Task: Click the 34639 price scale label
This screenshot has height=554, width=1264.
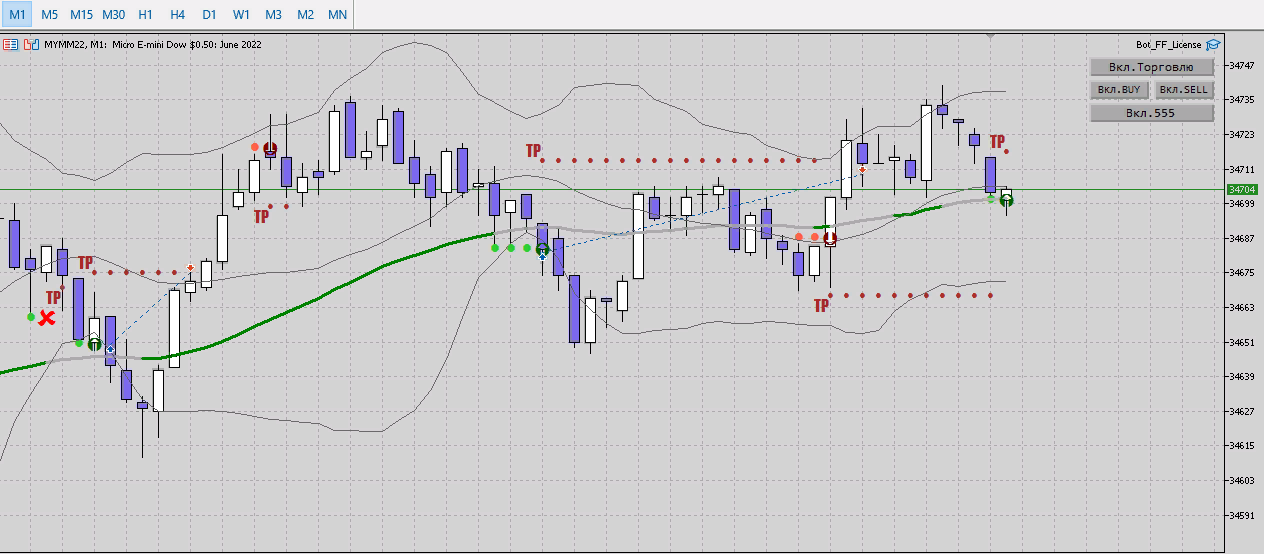Action: click(x=1243, y=377)
